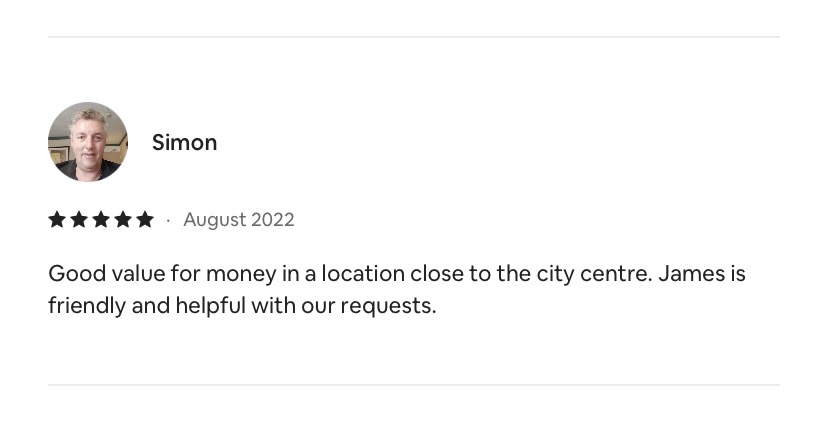This screenshot has width=828, height=430.
Task: Click the top horizontal divider line
Action: [x=413, y=37]
